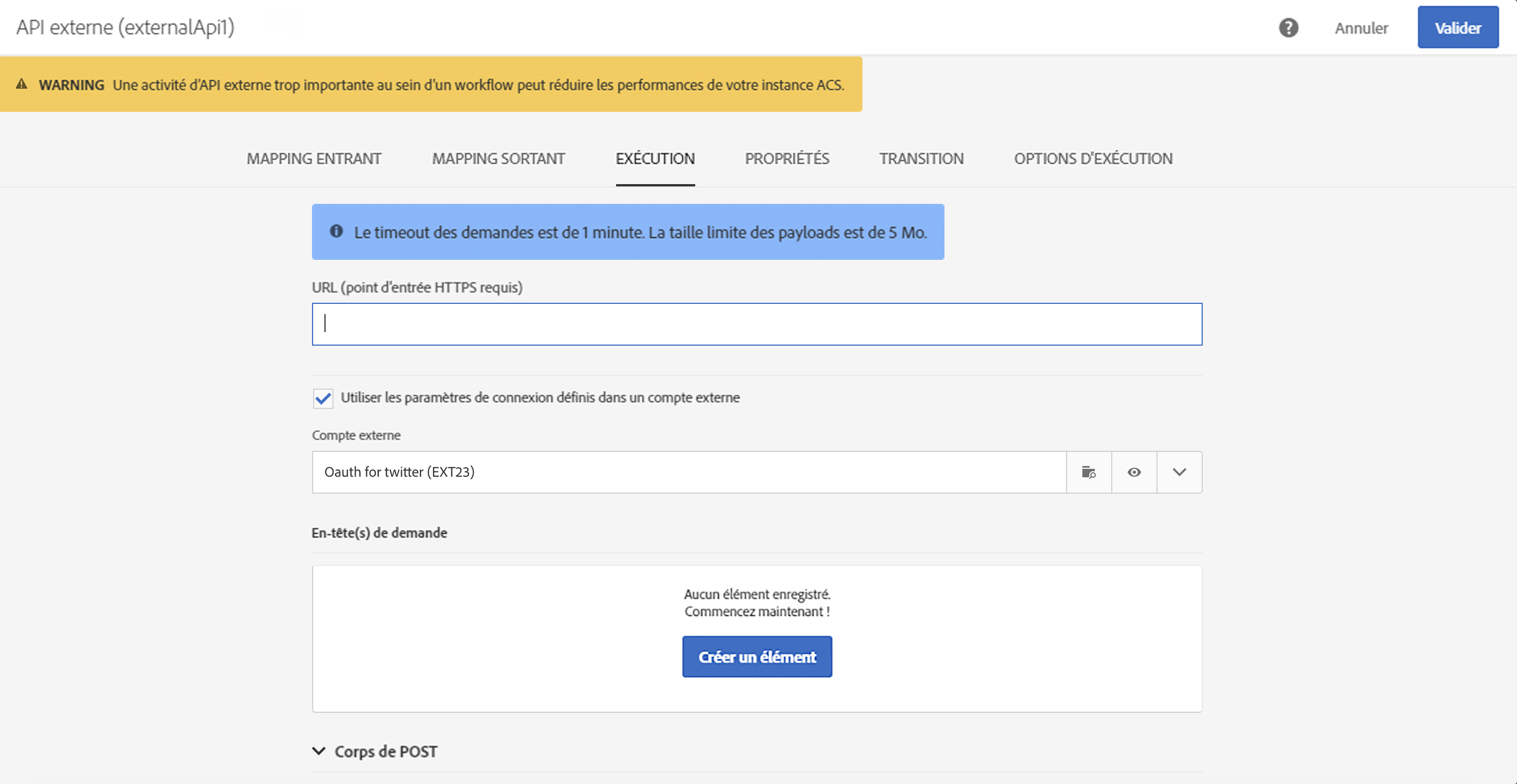View selected external account details eye icon
This screenshot has width=1517, height=784.
[1134, 472]
